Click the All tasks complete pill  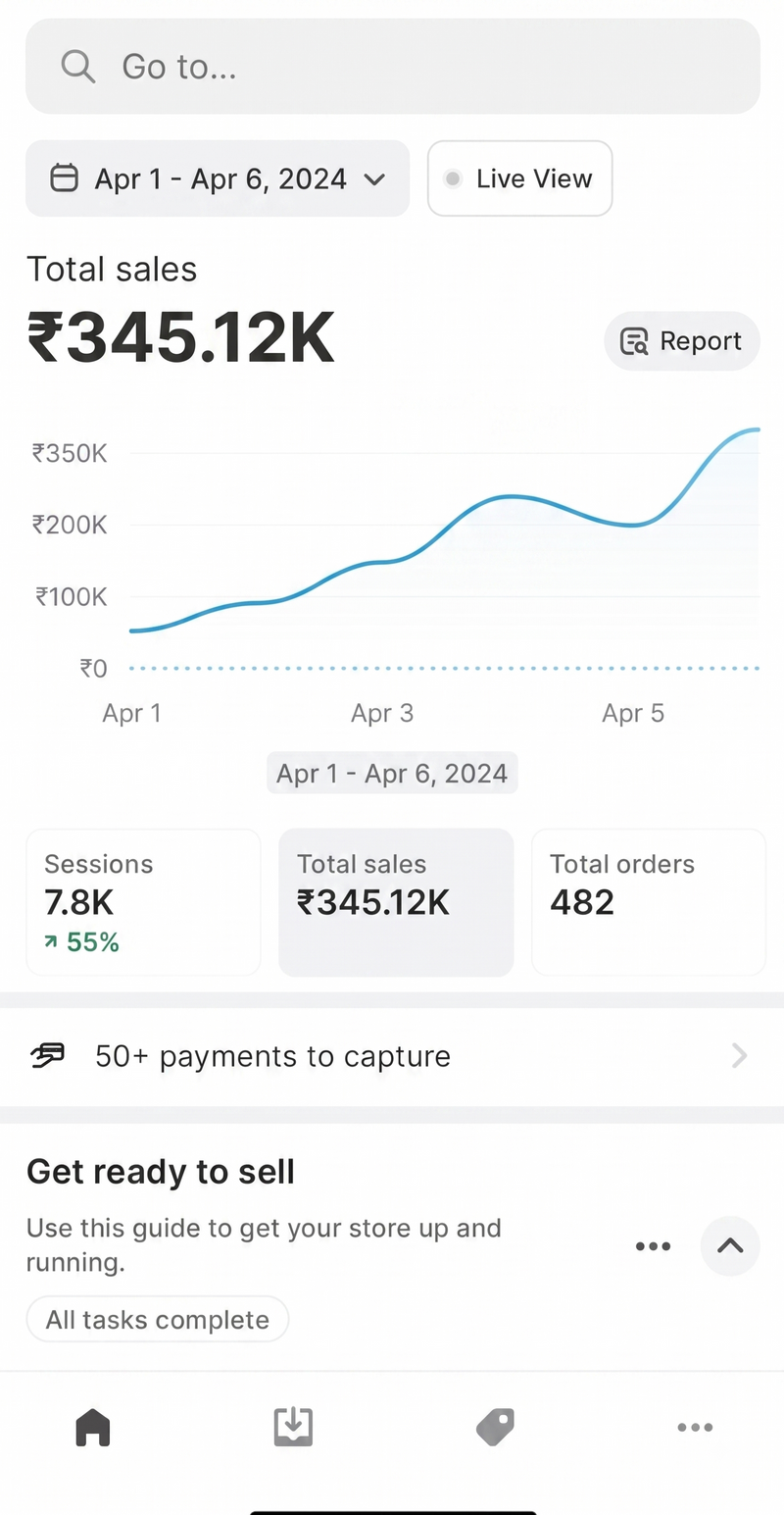pos(158,1319)
